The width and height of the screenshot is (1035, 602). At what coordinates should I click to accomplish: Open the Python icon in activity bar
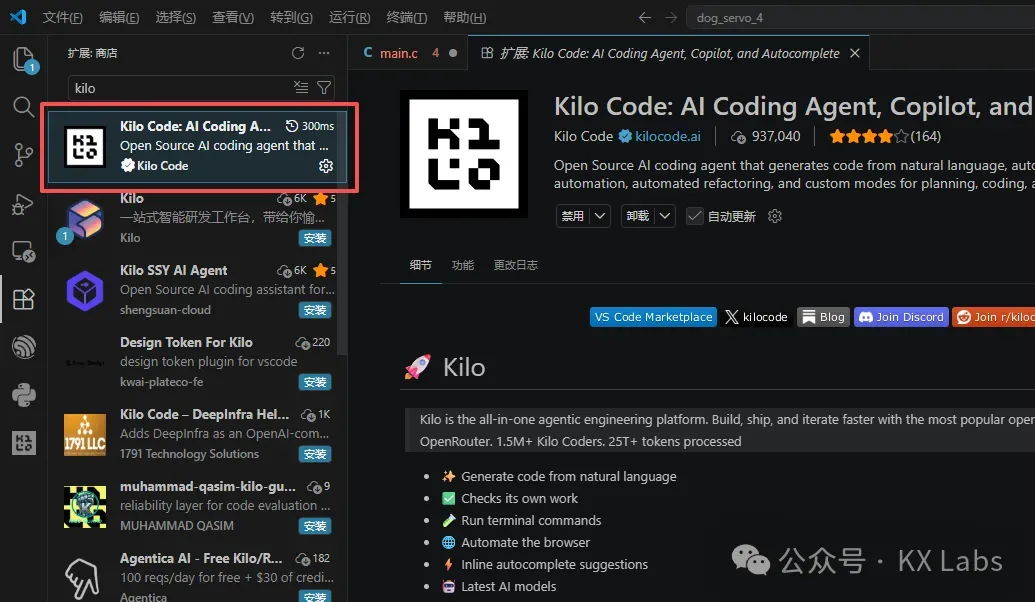click(23, 395)
